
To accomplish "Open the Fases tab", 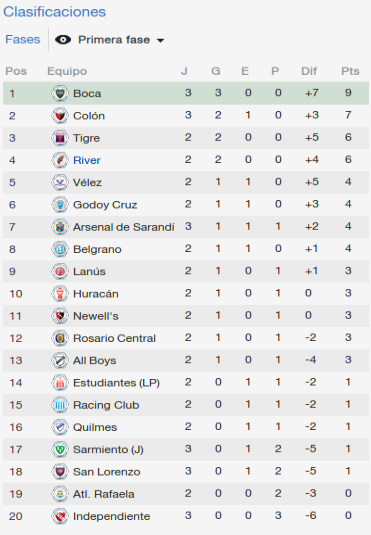I will (23, 39).
